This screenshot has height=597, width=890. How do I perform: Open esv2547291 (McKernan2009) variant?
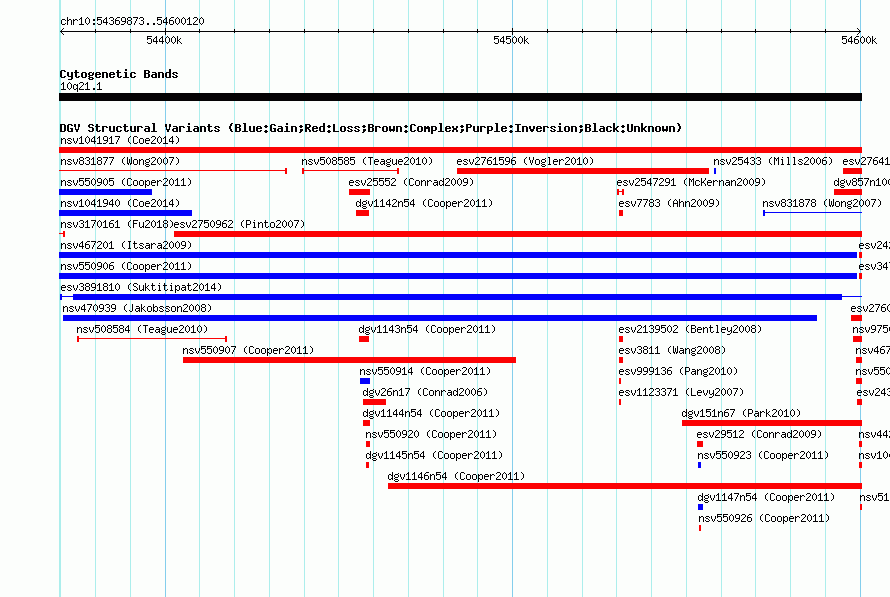691,182
